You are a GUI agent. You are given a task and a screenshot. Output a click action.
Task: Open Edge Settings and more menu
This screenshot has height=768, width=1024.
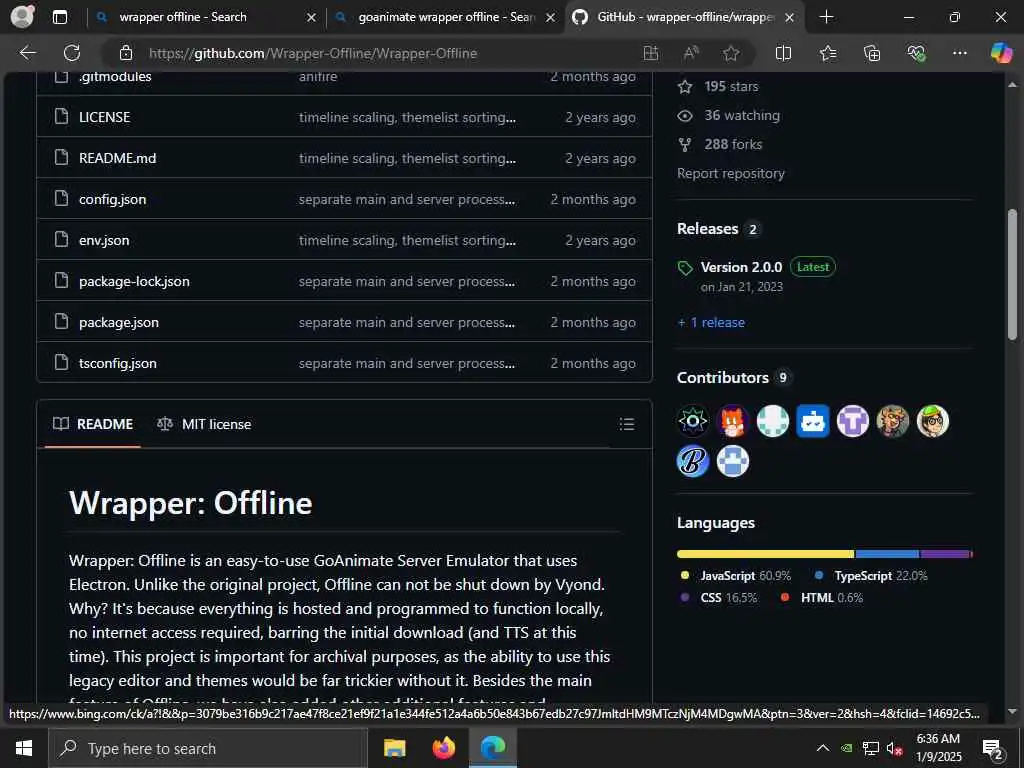tap(959, 53)
